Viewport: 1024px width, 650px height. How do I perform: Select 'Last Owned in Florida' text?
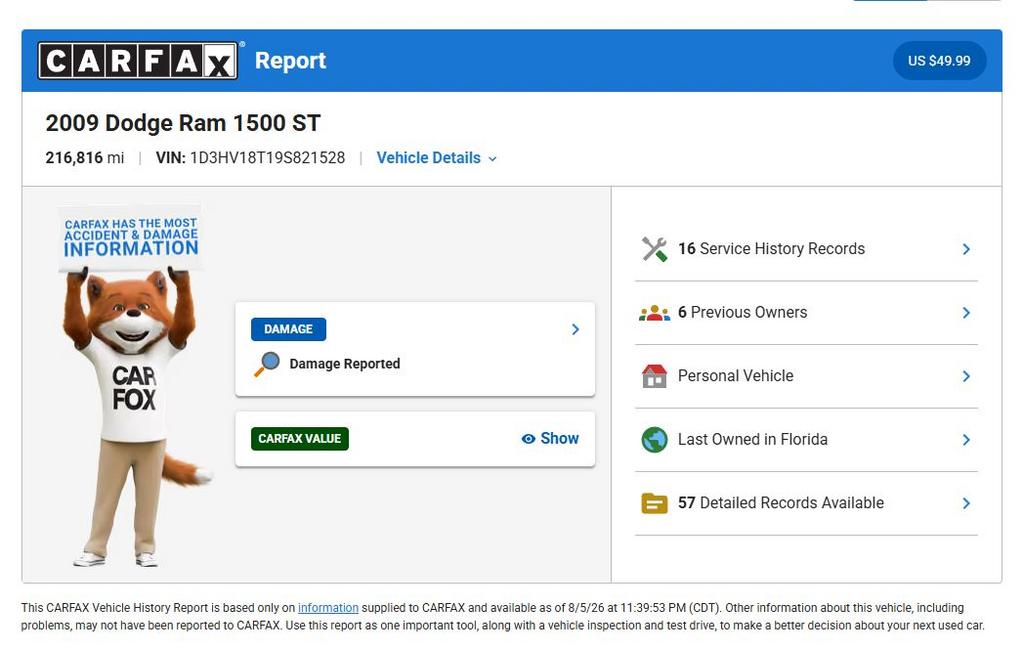752,440
